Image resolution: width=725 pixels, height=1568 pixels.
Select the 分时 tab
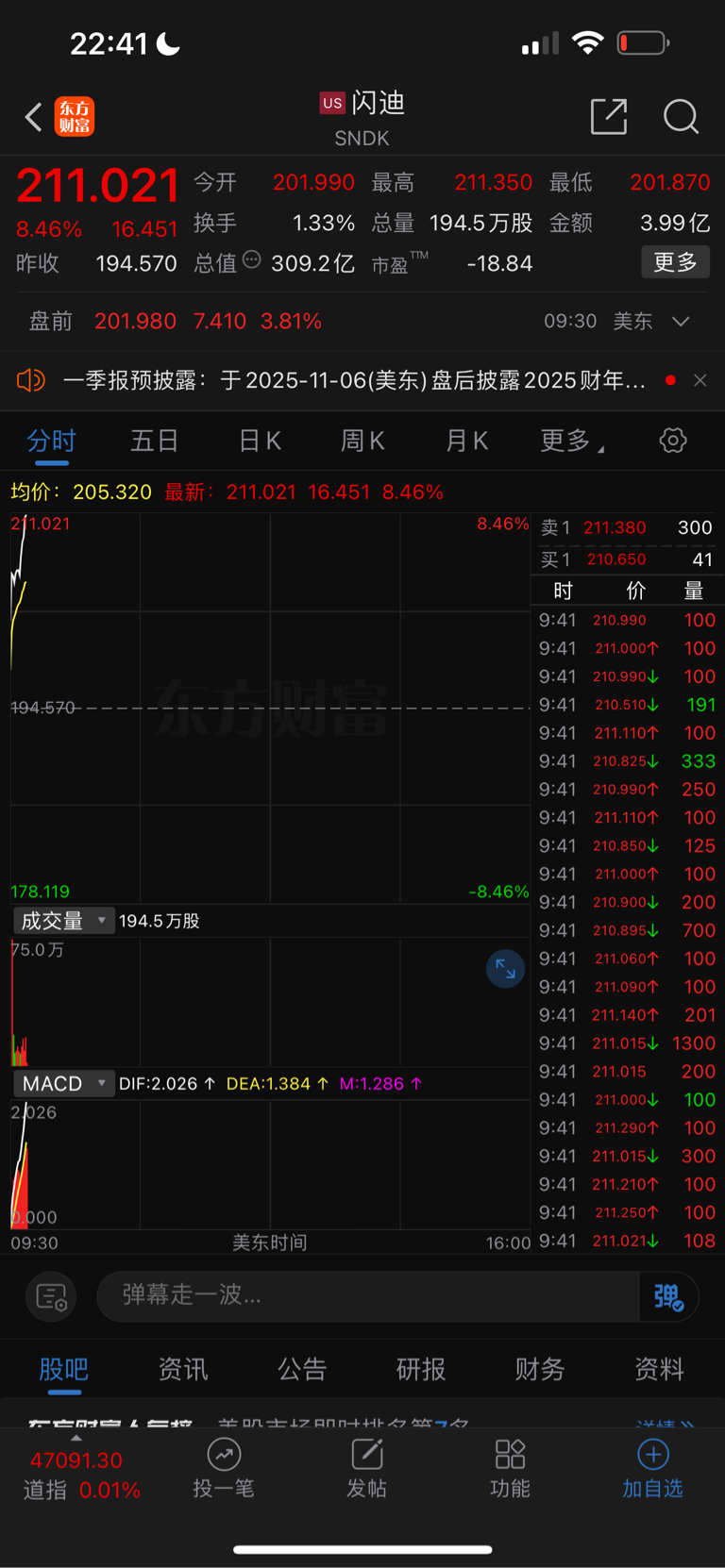[x=51, y=441]
